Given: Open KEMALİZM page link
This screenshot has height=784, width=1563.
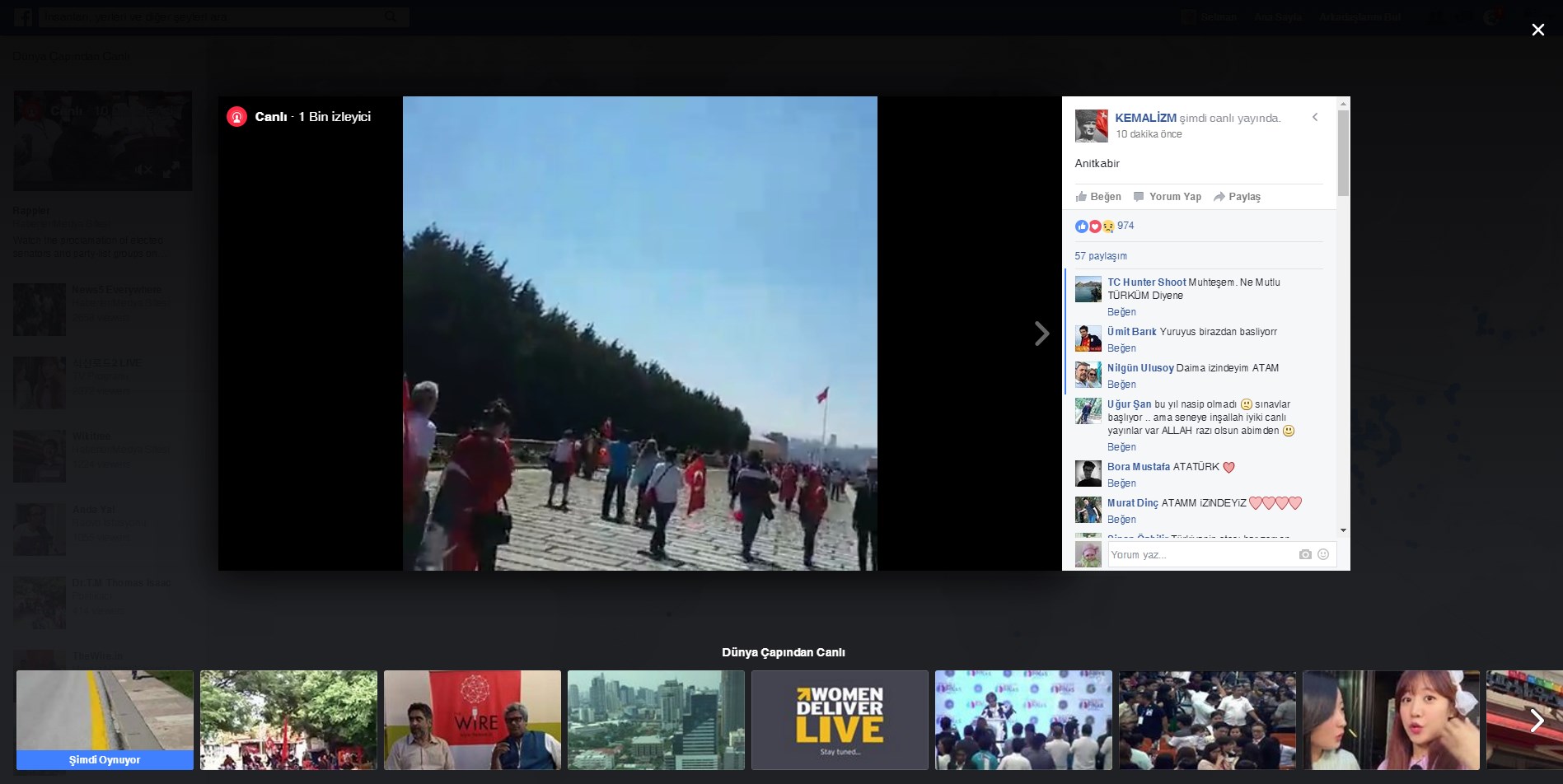Looking at the screenshot, I should (1145, 118).
